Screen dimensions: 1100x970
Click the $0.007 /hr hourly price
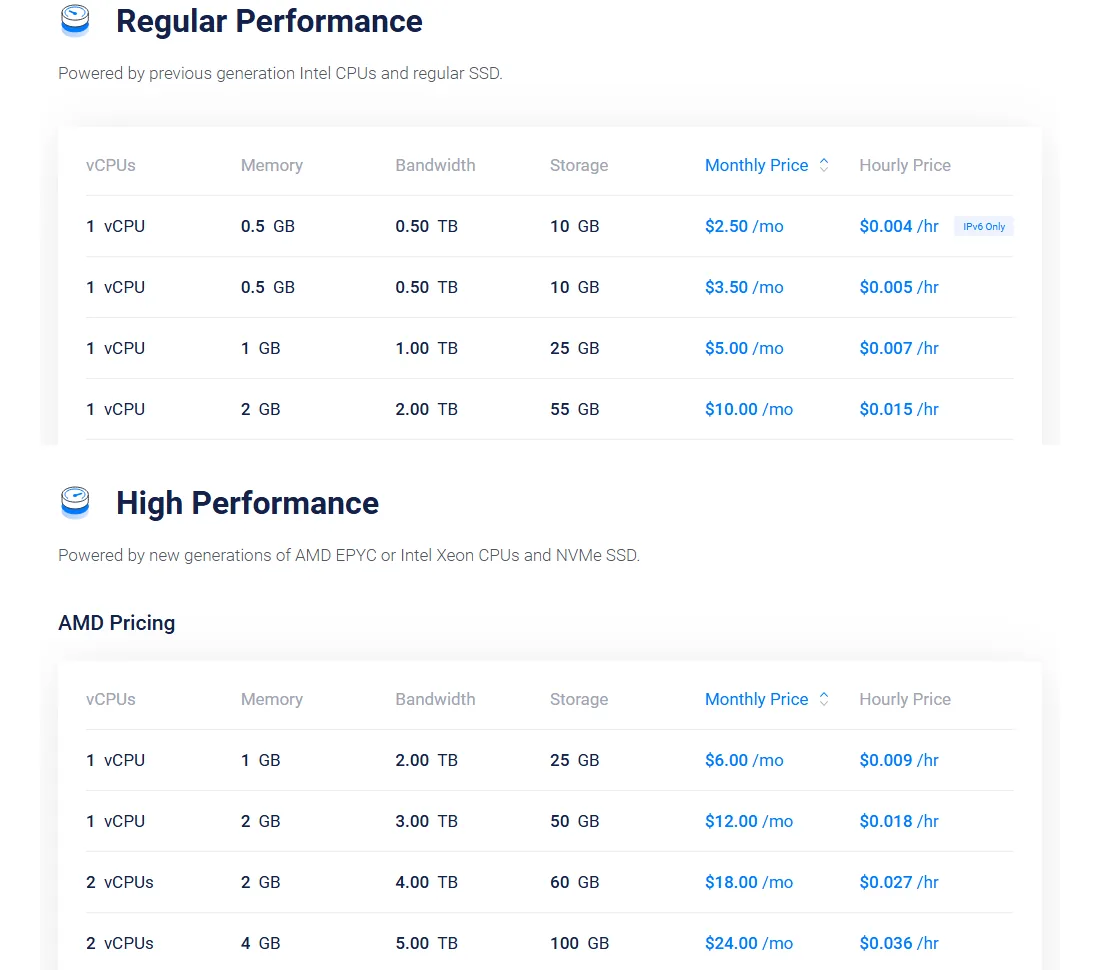(x=899, y=348)
